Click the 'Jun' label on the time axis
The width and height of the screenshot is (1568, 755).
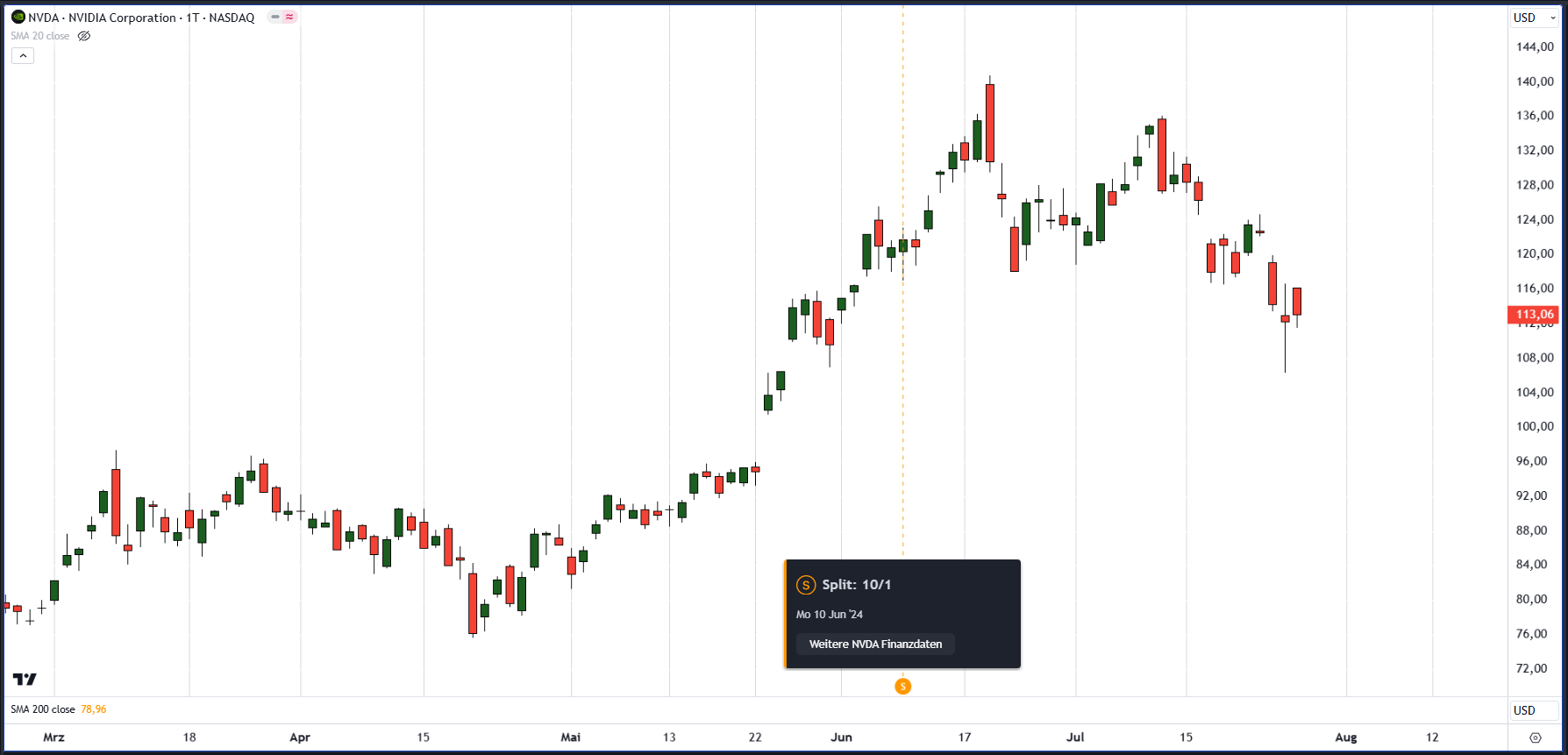tap(841, 737)
